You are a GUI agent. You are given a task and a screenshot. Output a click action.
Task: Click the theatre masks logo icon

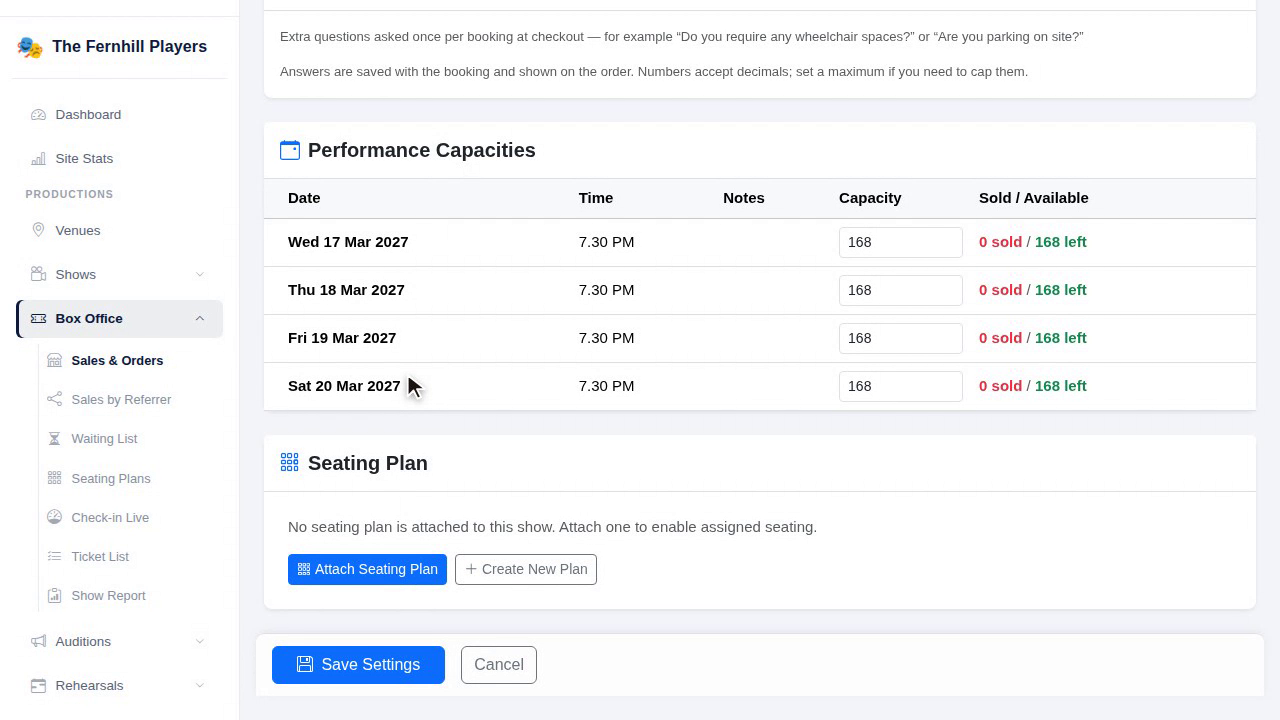tap(30, 47)
